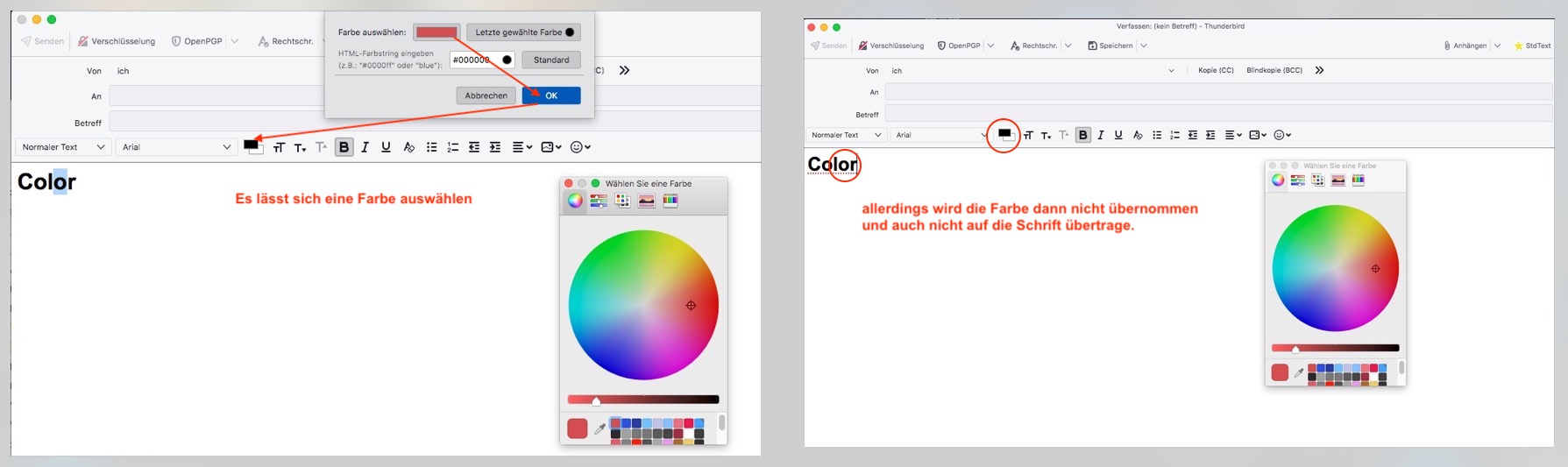Image resolution: width=1568 pixels, height=467 pixels.
Task: Click eyedropper tool in left color picker
Action: [600, 428]
